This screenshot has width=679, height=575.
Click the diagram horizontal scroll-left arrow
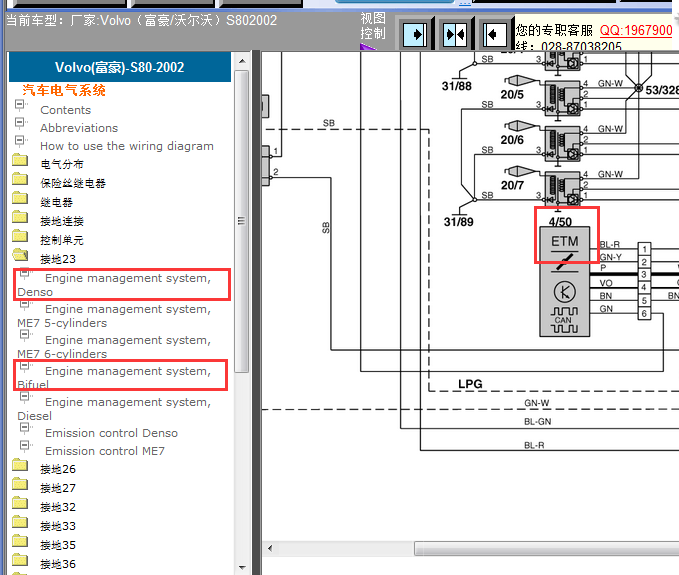click(270, 549)
